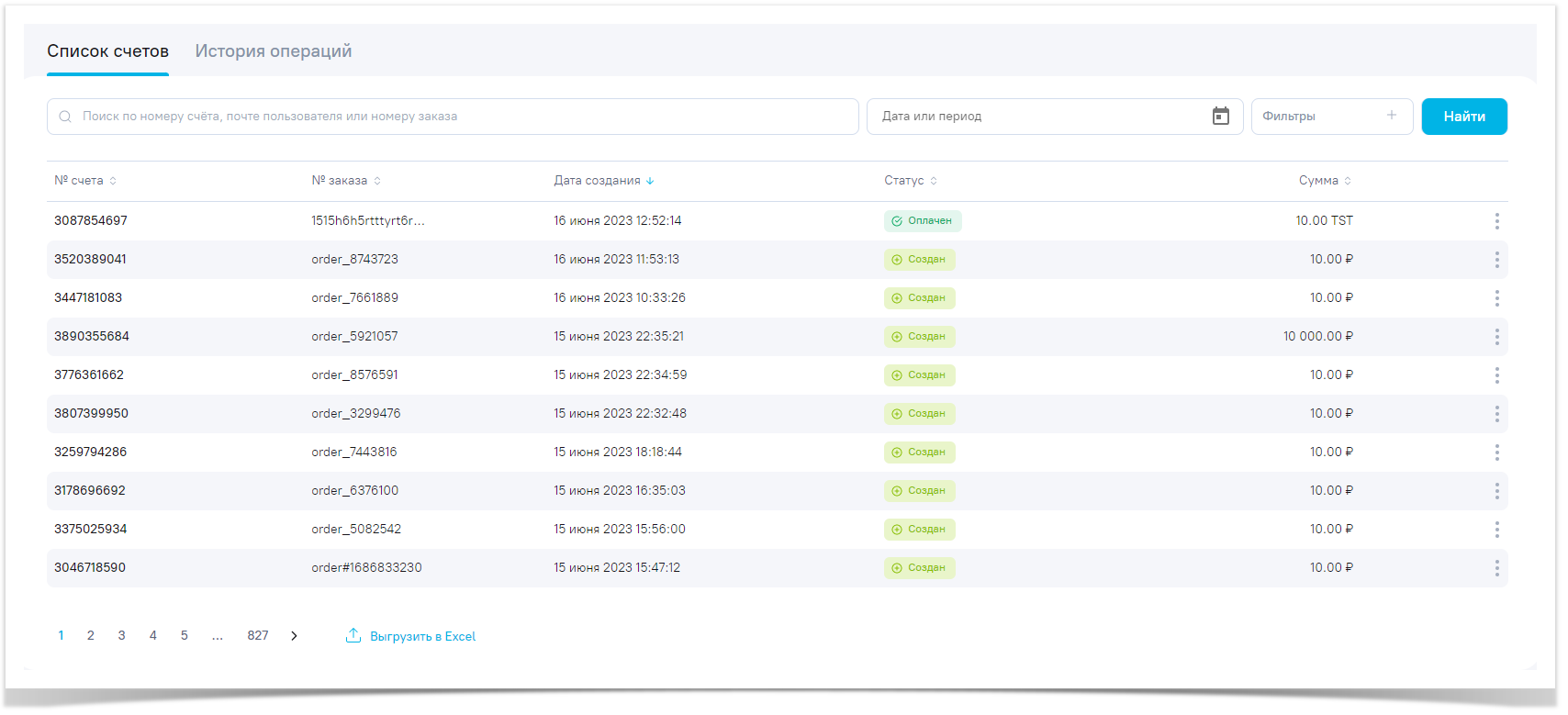
Task: Click the search magnifier icon
Action: coord(65,117)
